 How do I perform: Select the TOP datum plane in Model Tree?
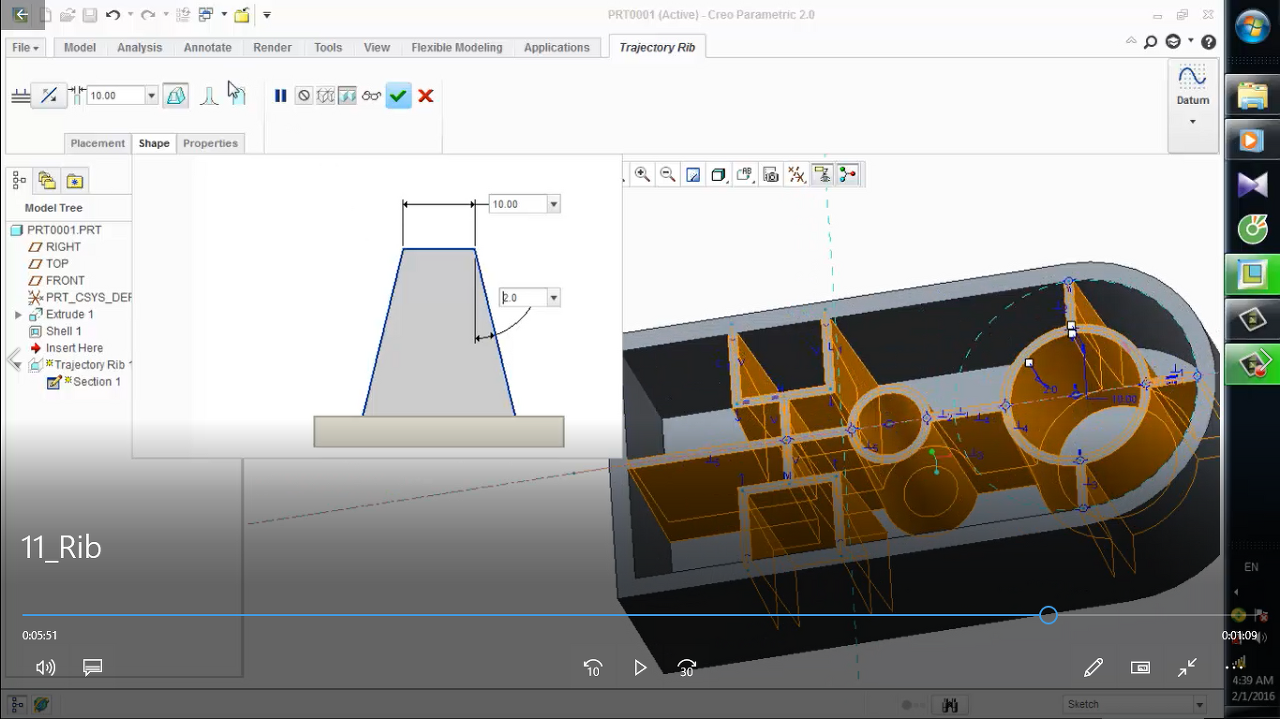click(x=57, y=264)
